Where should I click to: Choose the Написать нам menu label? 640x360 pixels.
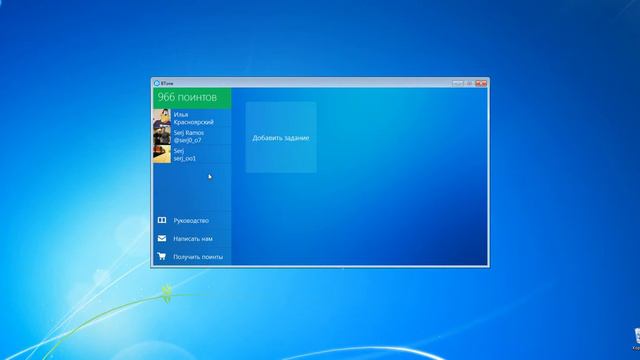click(x=193, y=239)
